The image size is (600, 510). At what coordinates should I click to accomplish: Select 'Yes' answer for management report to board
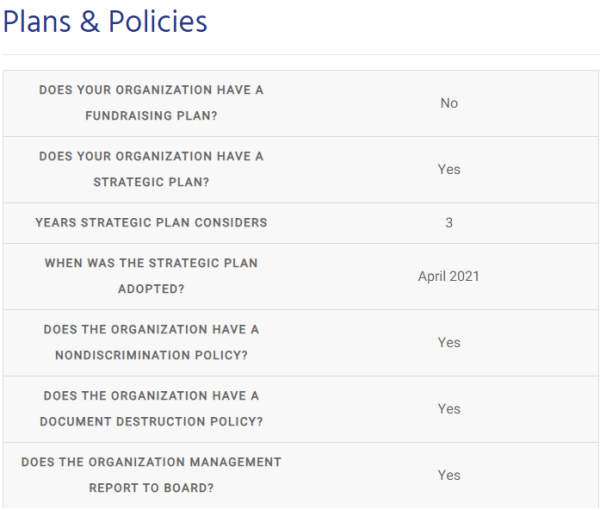(448, 475)
